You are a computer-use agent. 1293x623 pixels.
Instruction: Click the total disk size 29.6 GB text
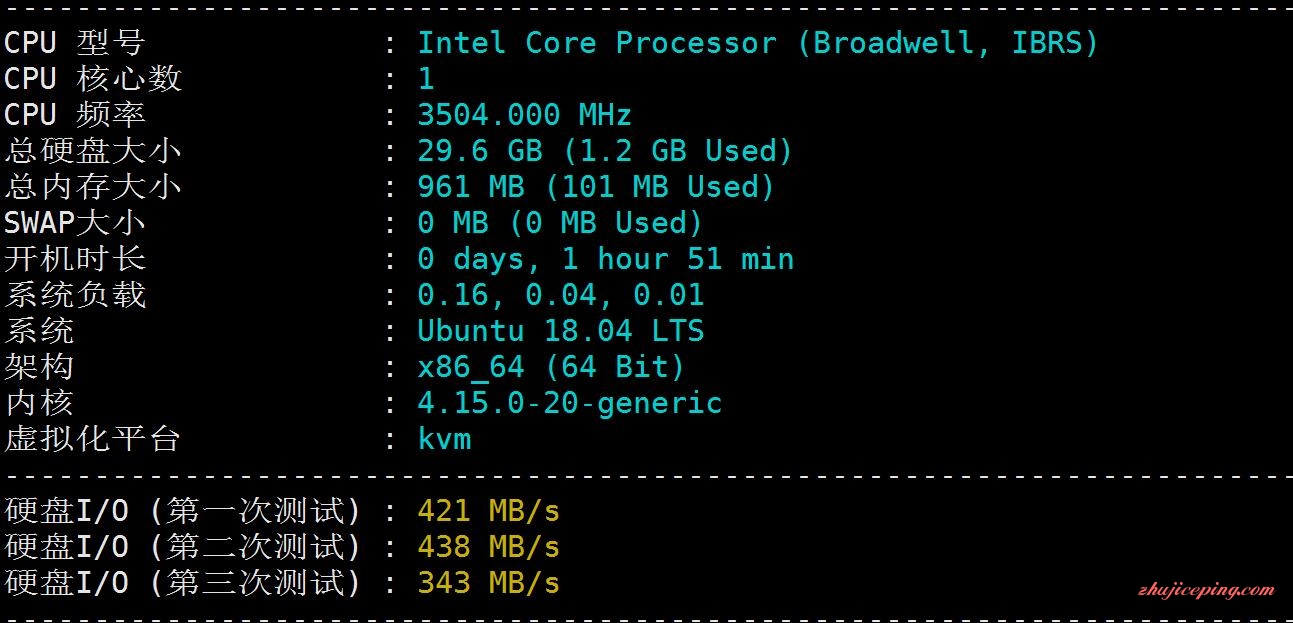480,151
